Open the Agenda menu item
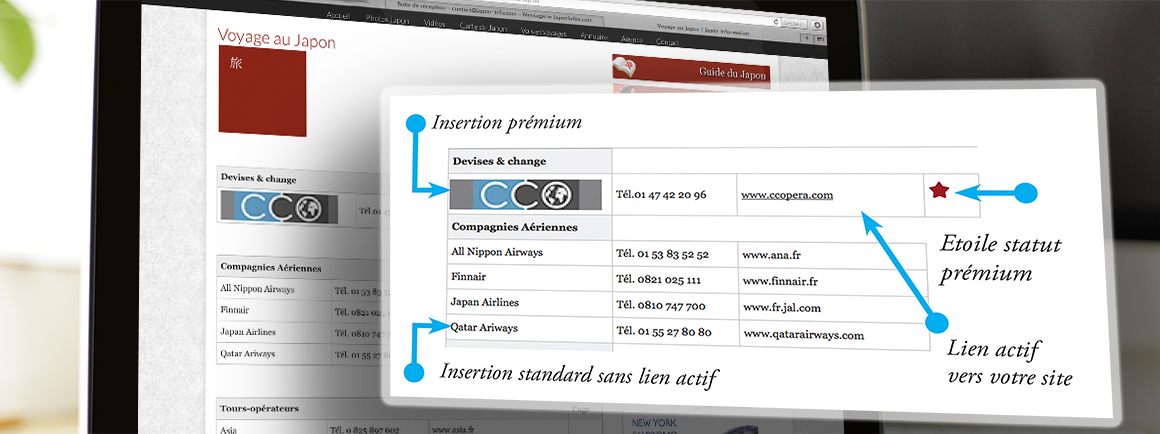Viewport: 1160px width, 434px height. [633, 38]
